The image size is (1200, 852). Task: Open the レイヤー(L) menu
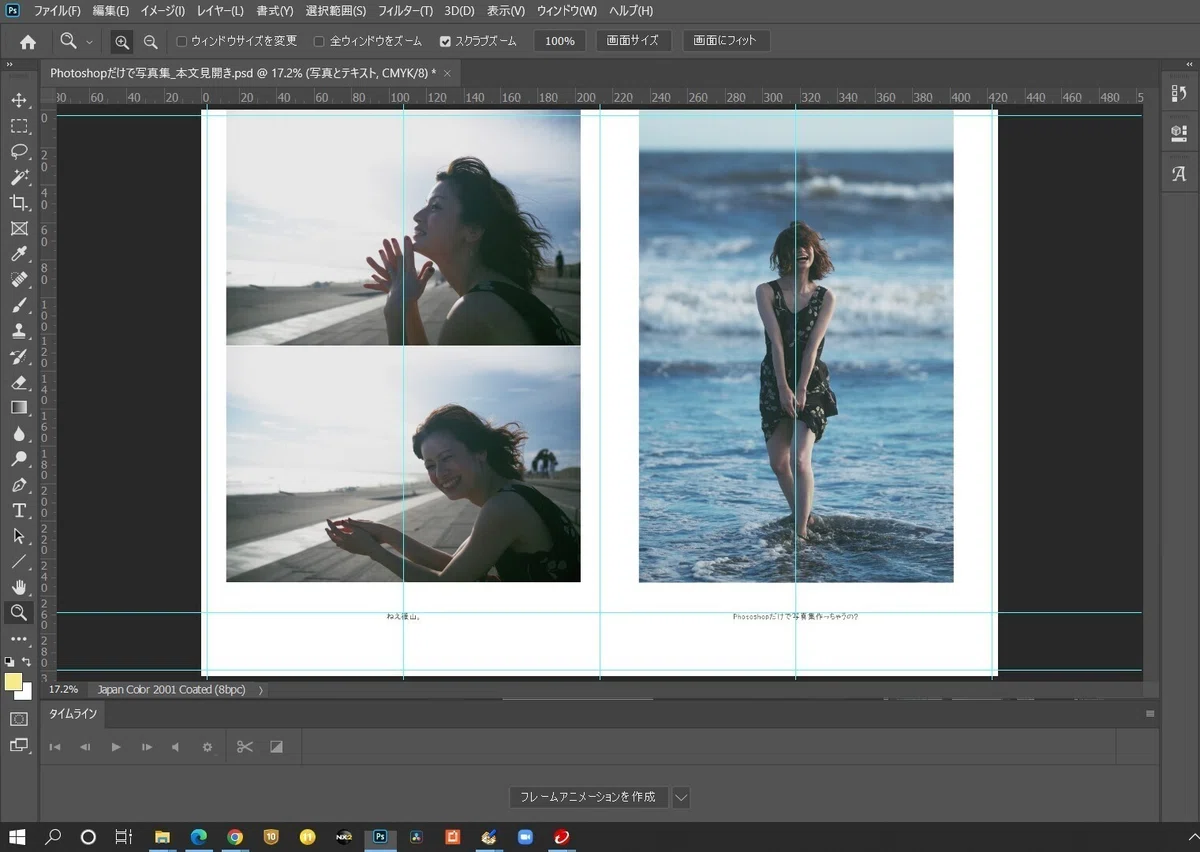click(x=220, y=11)
